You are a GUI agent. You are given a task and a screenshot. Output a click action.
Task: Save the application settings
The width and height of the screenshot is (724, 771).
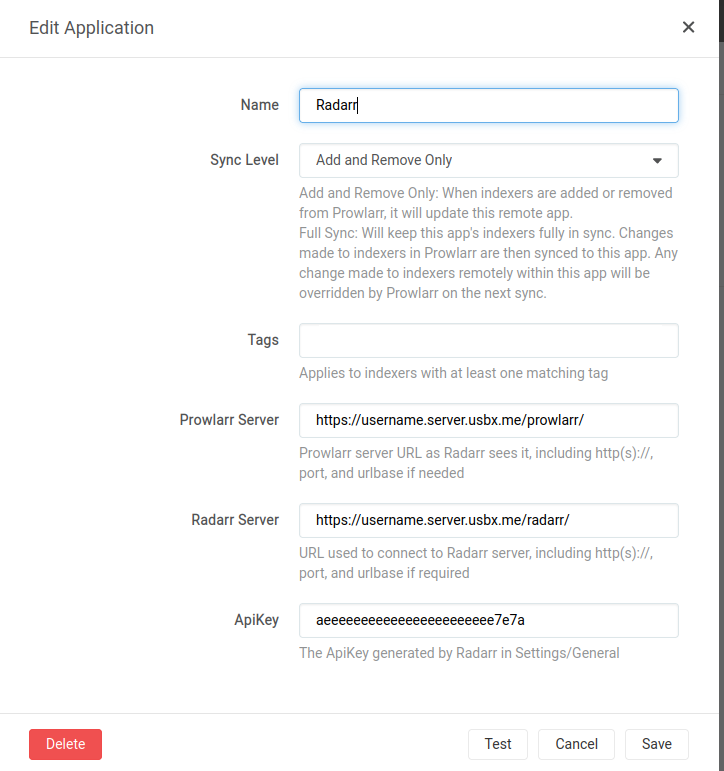tap(657, 744)
